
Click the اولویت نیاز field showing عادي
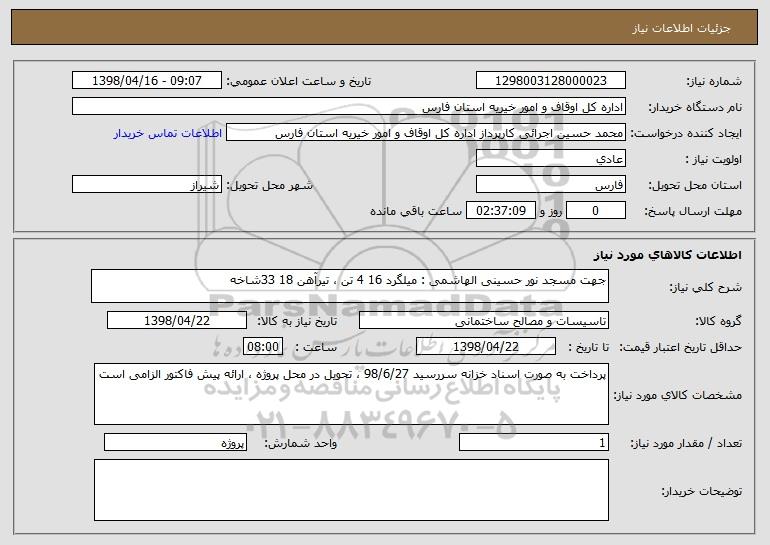(x=550, y=159)
